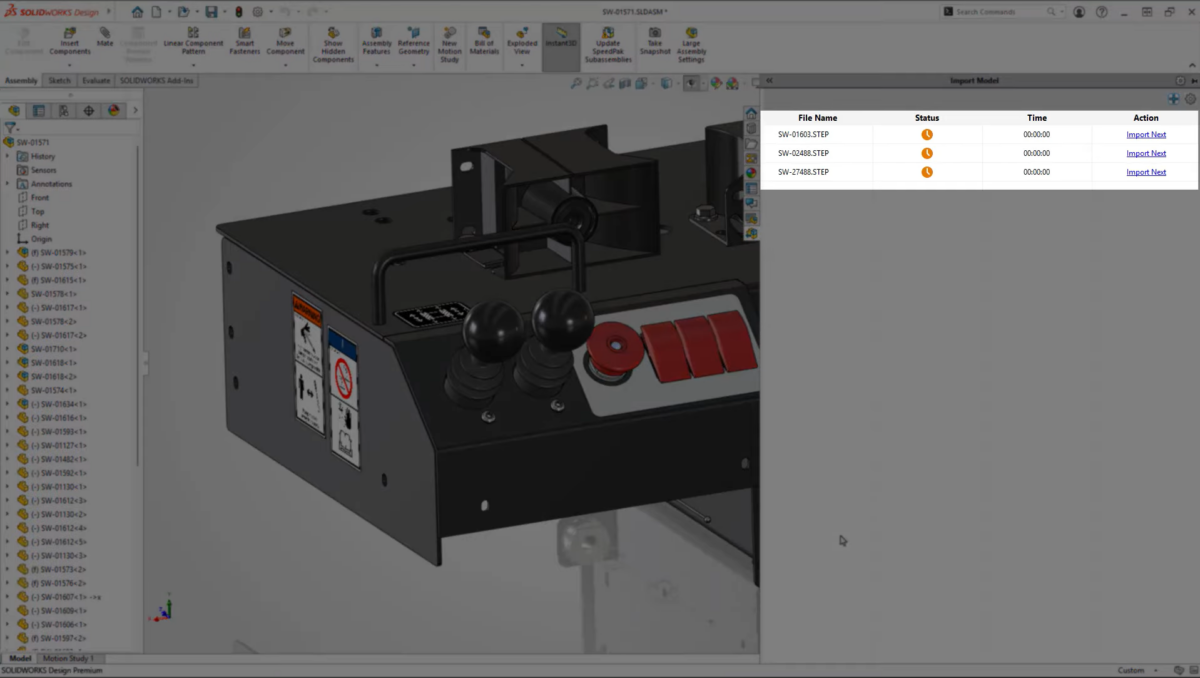Expand the Annotations folder in tree
Viewport: 1200px width, 678px height.
8,184
